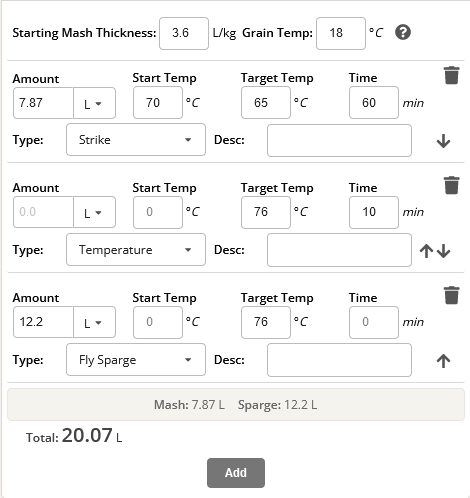Open the Type dropdown showing Fly Sparge
Screen dimensions: 470x498
[x=136, y=360]
